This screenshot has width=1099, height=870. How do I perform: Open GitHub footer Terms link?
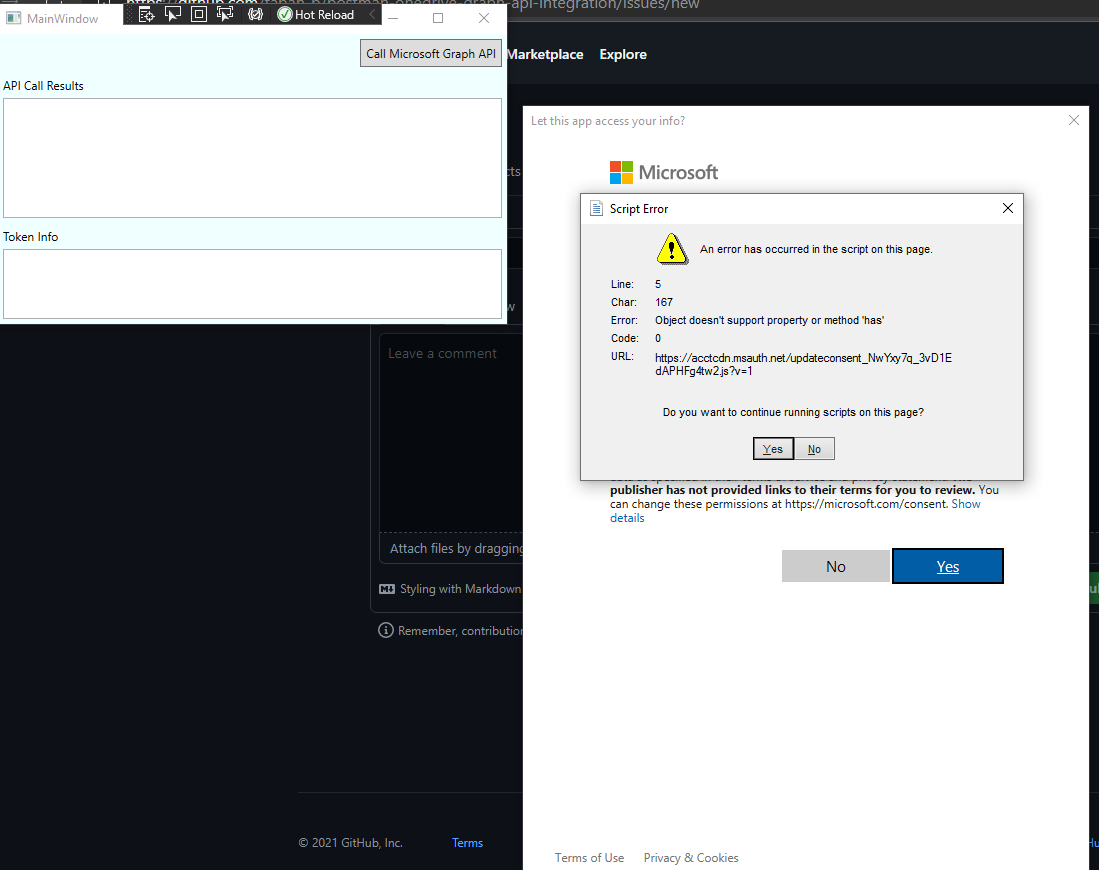click(467, 843)
